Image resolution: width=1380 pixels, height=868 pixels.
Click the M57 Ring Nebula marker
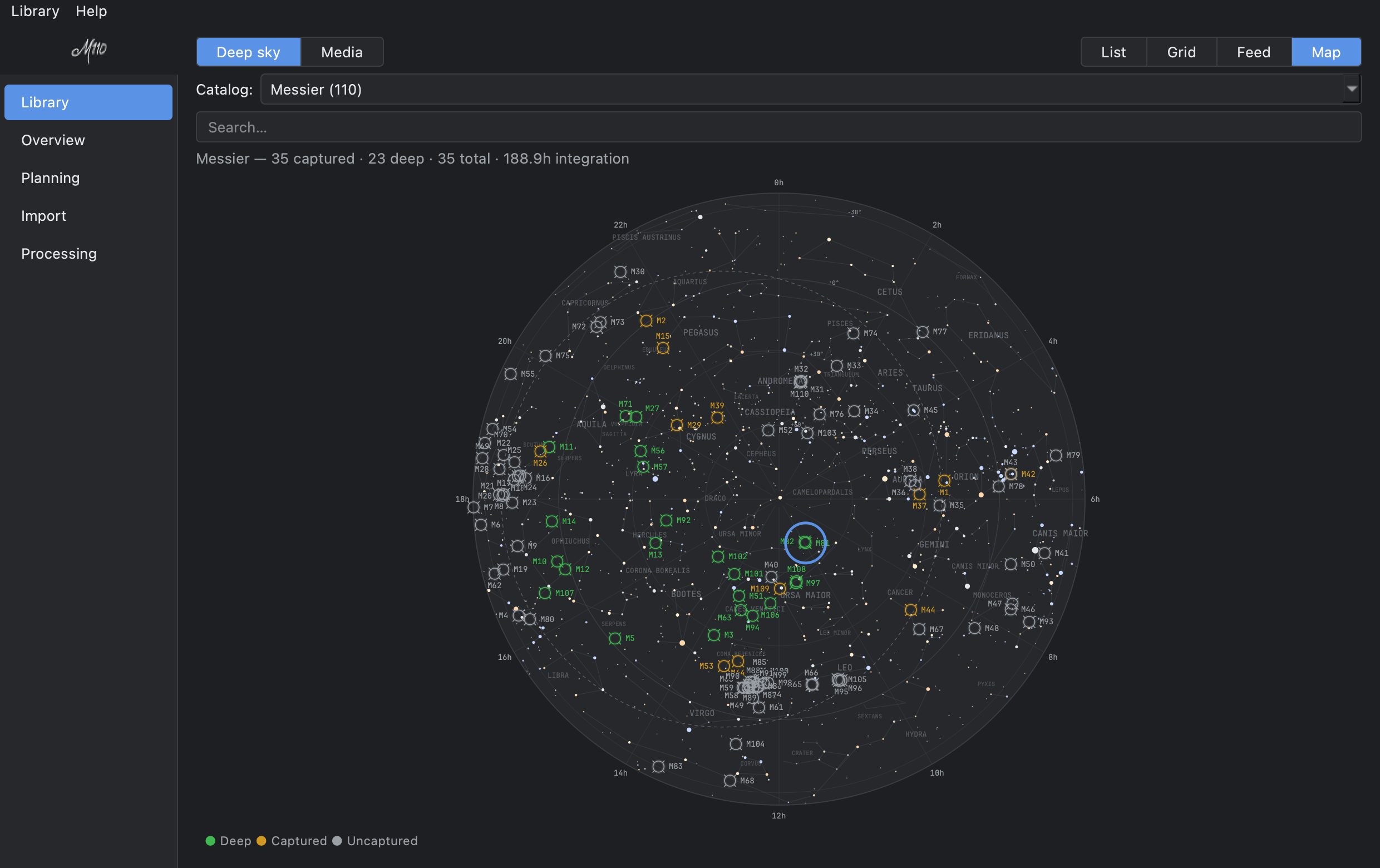pos(643,467)
